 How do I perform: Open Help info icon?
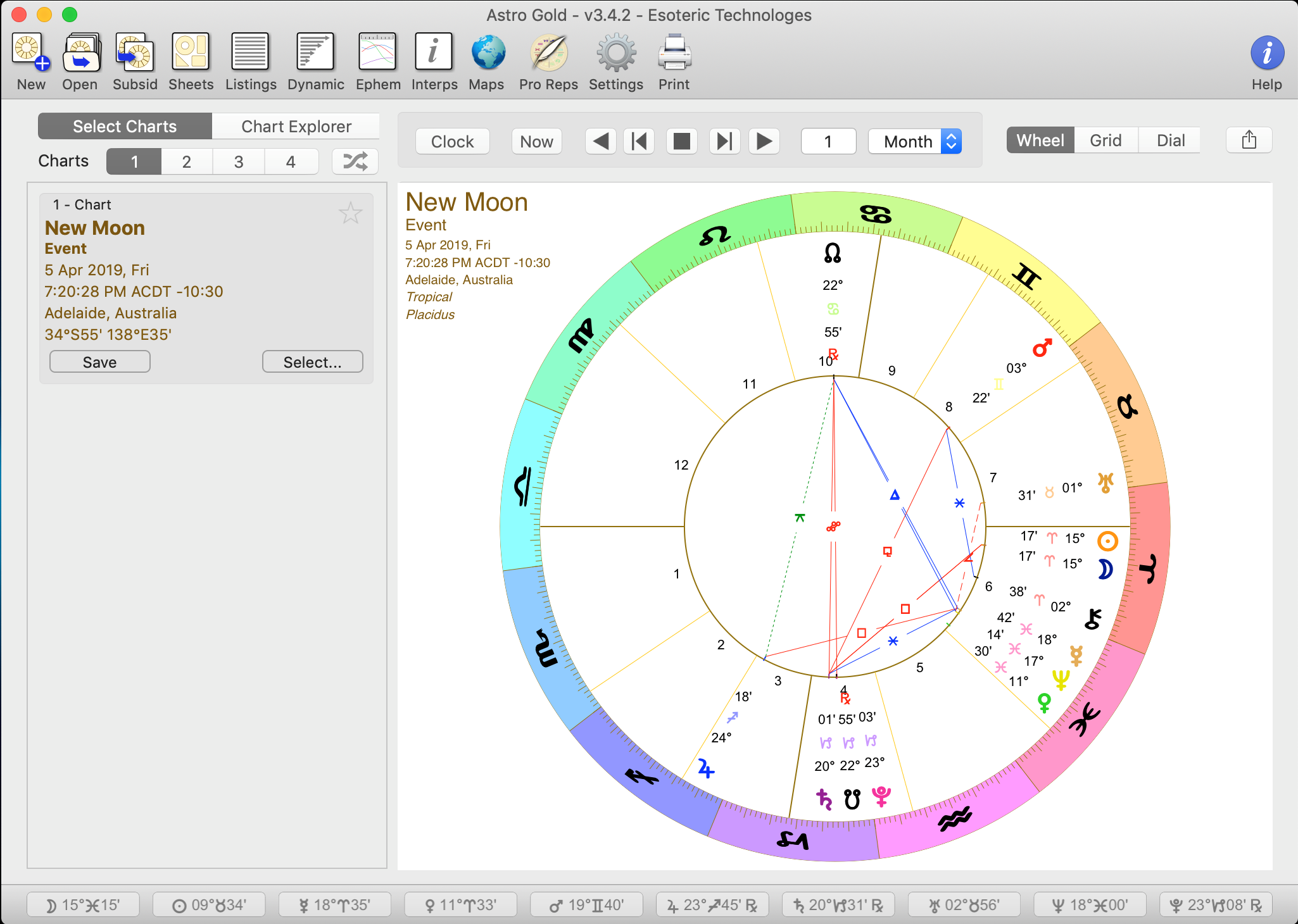[x=1267, y=53]
